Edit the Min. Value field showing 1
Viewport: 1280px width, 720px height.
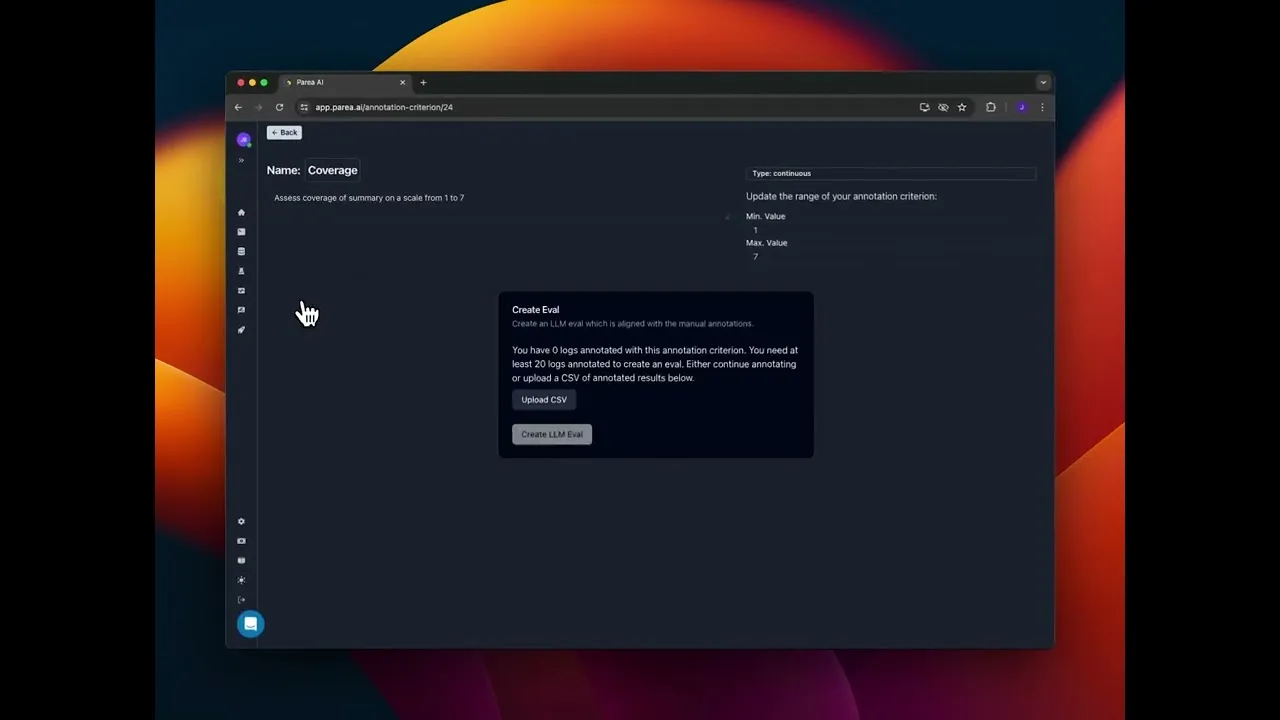(x=890, y=230)
